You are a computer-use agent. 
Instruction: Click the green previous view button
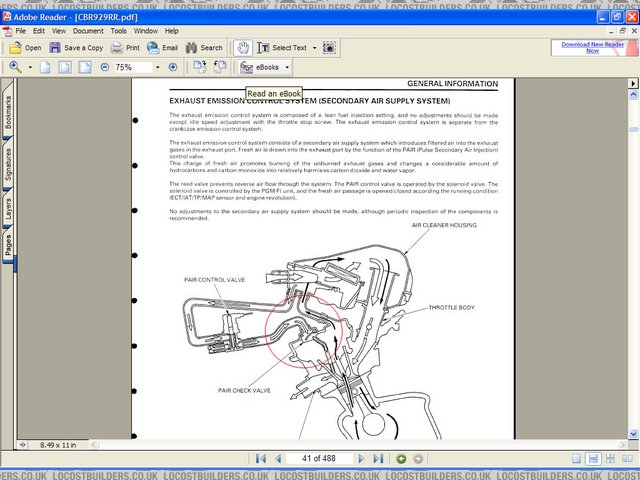[401, 458]
